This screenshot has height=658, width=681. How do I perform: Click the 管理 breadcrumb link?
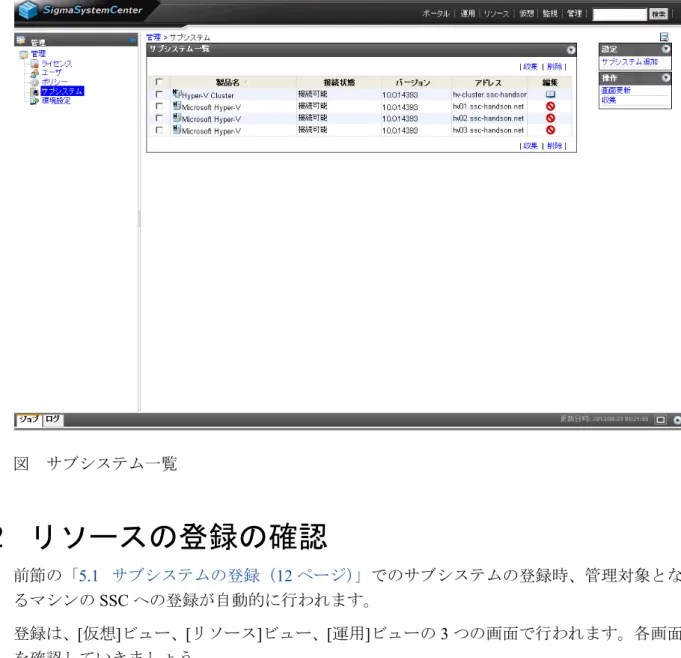153,37
